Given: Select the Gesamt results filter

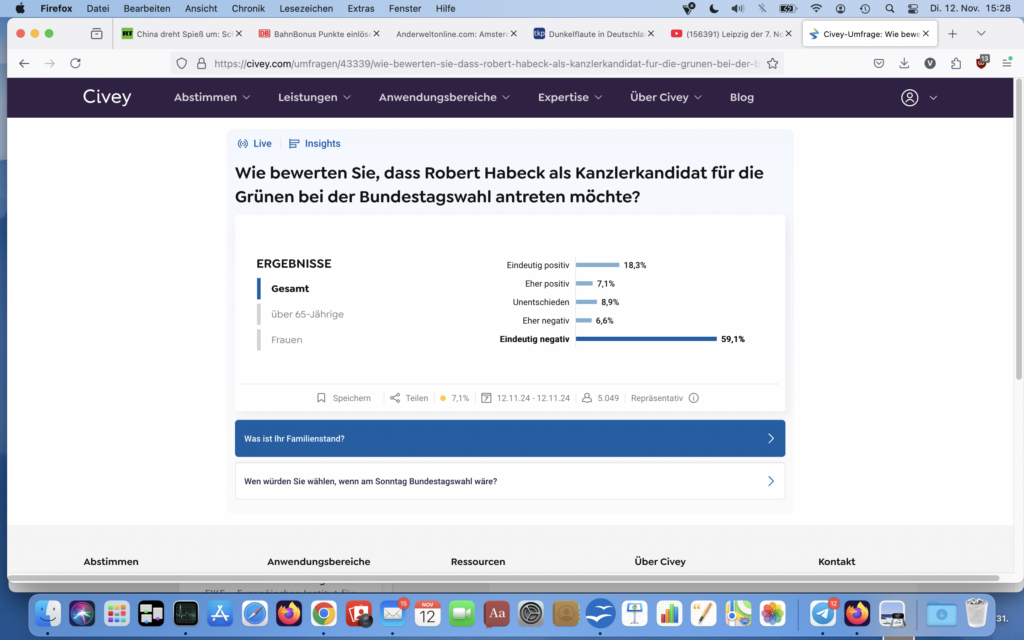Looking at the screenshot, I should [290, 289].
